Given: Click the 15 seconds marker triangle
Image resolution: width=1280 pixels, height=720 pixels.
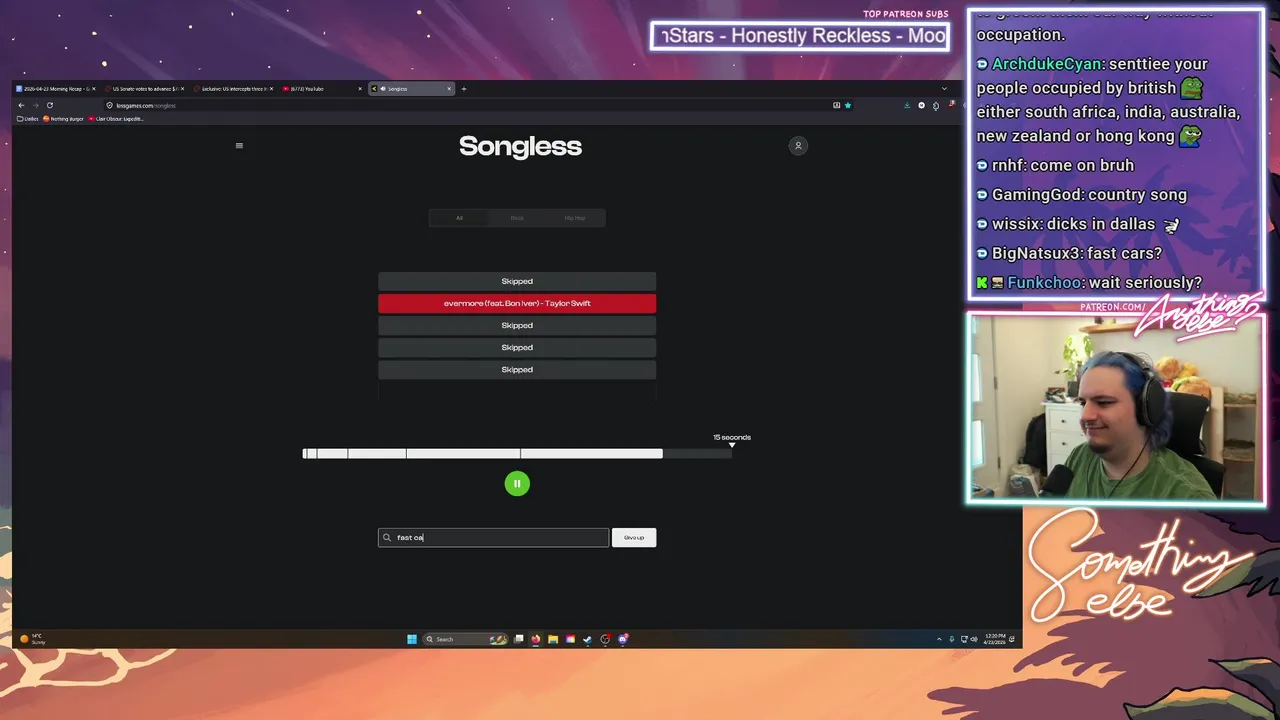Looking at the screenshot, I should click(x=732, y=445).
